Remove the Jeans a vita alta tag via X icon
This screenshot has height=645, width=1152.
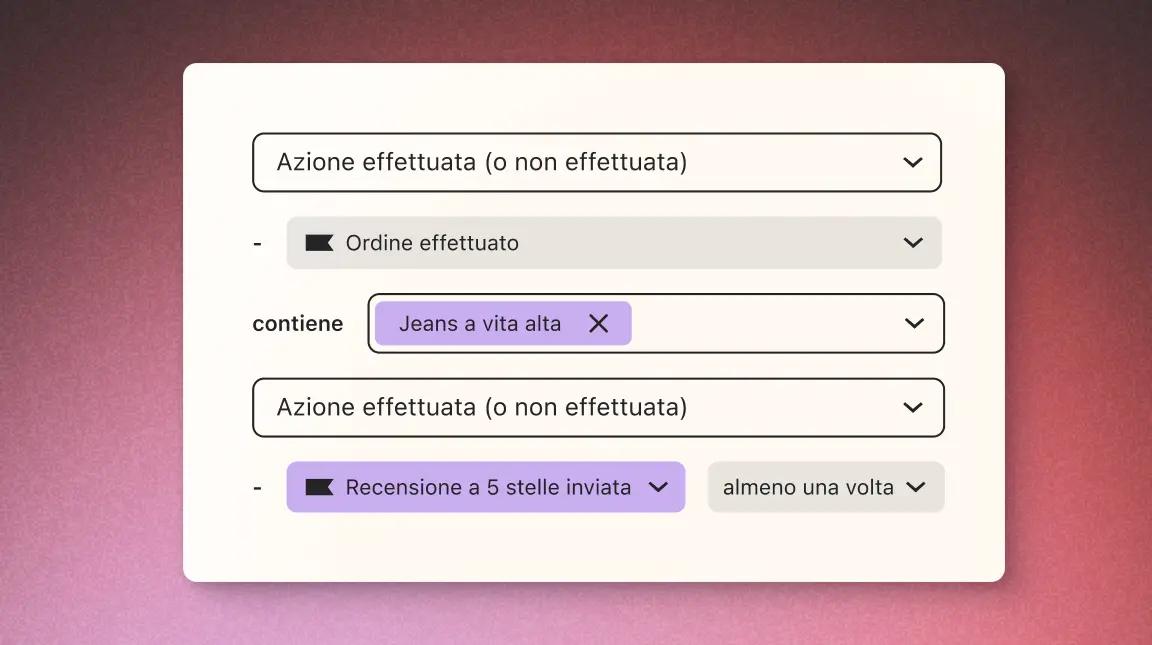pyautogui.click(x=598, y=323)
